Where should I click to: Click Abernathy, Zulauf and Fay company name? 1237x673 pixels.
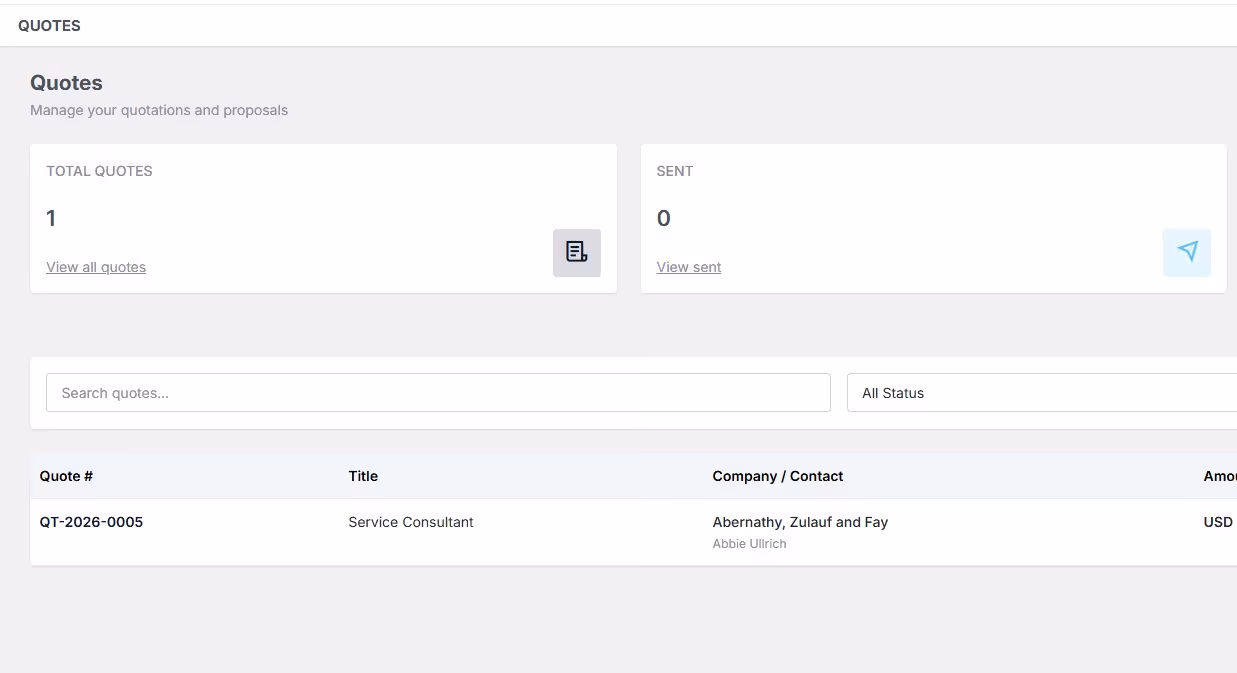[800, 522]
